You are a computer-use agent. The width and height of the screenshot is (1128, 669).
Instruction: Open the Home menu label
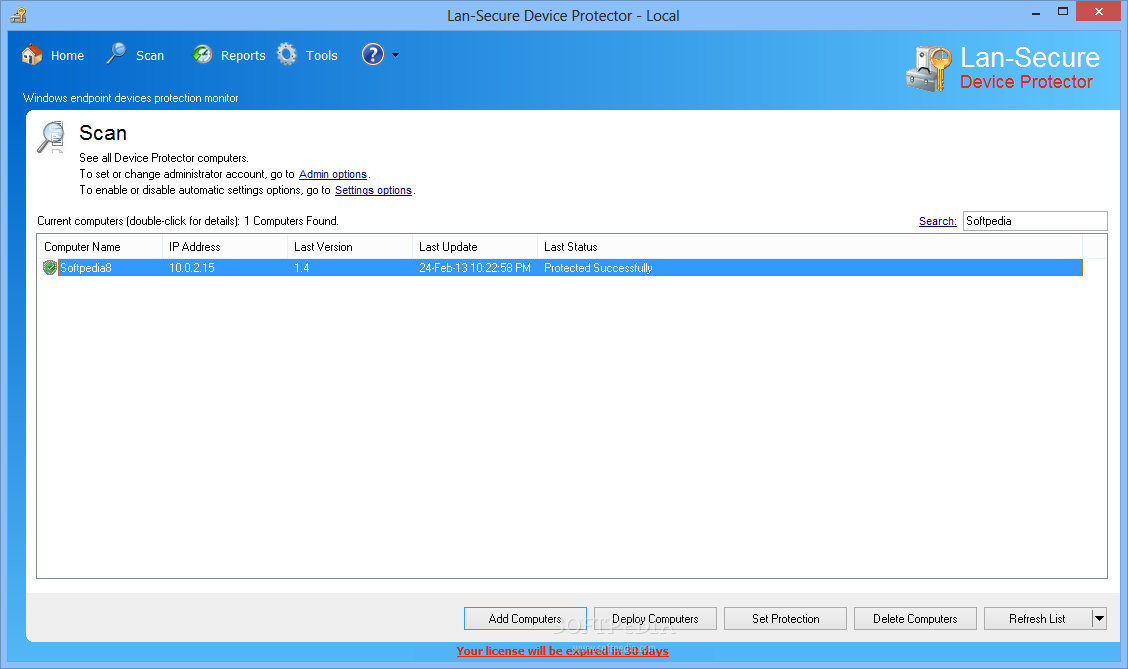tap(67, 55)
